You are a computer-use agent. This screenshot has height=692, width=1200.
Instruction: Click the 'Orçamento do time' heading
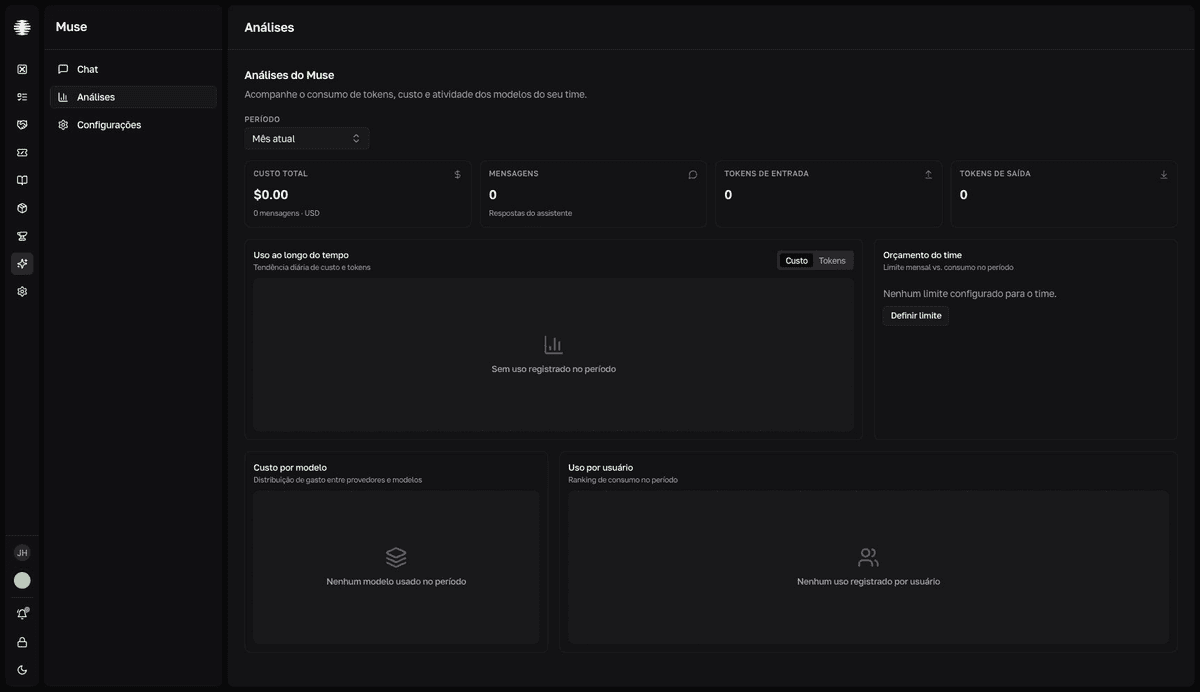[x=922, y=255]
